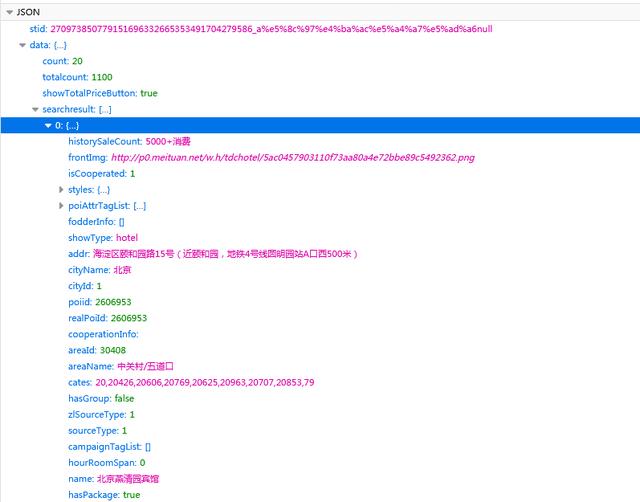
Task: Select the cityId: 1 row
Action: coord(320,286)
